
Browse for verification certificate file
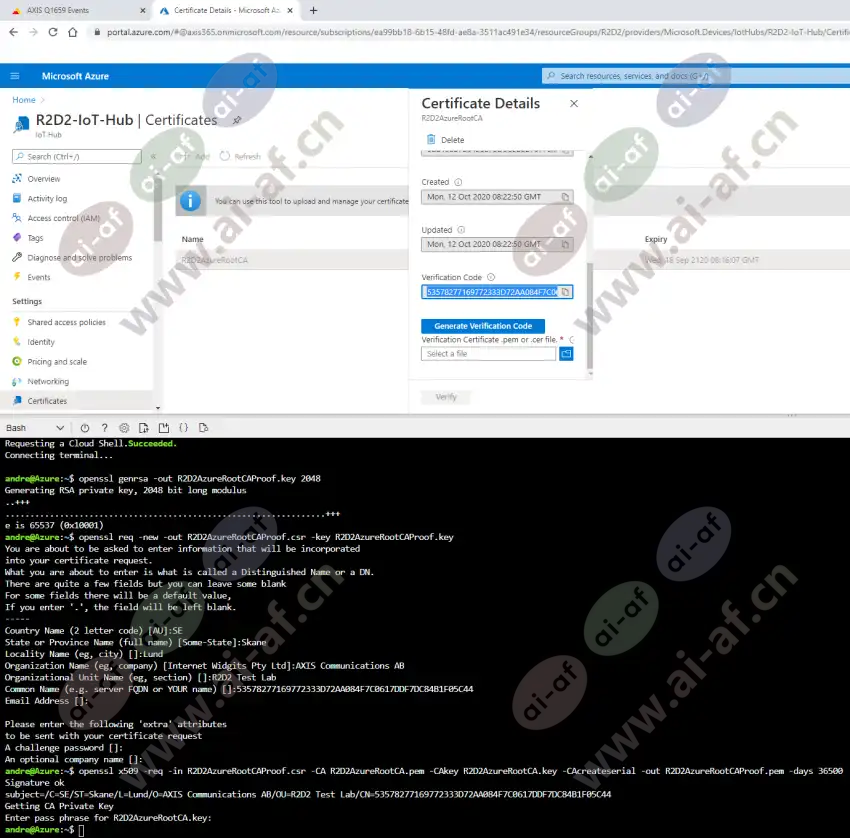click(566, 353)
